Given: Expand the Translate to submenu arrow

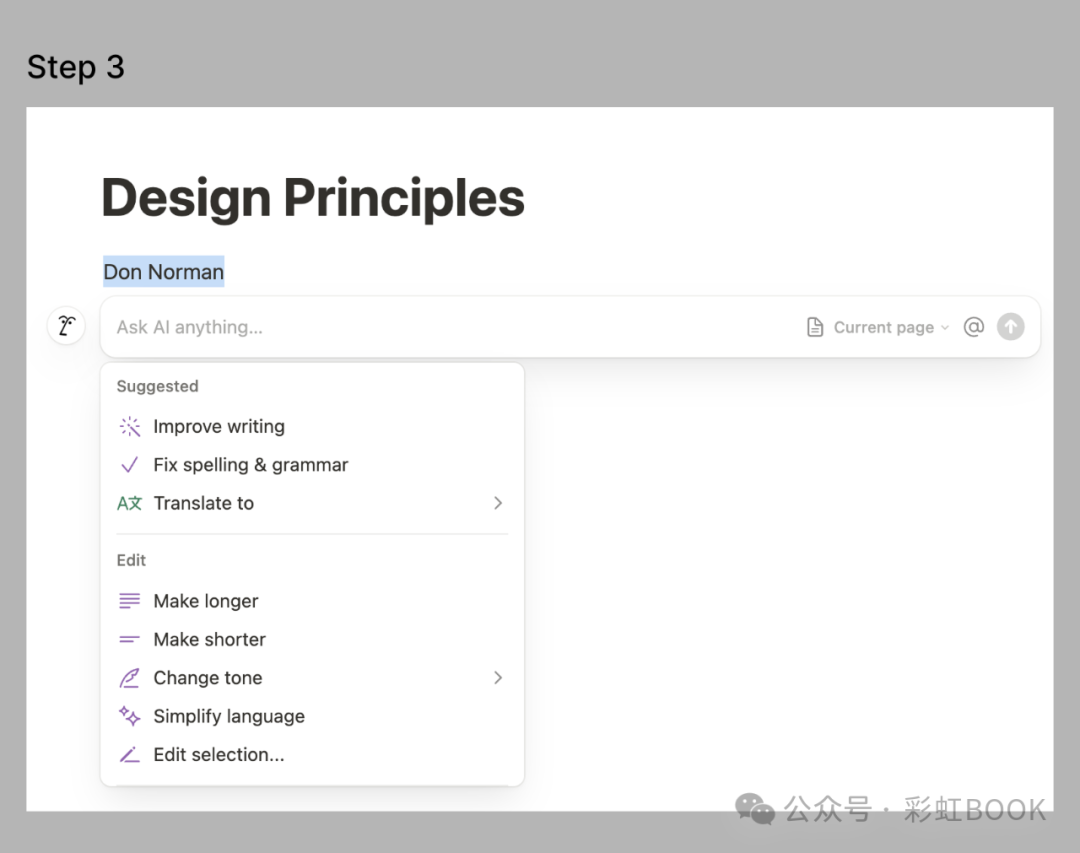Looking at the screenshot, I should coord(498,503).
